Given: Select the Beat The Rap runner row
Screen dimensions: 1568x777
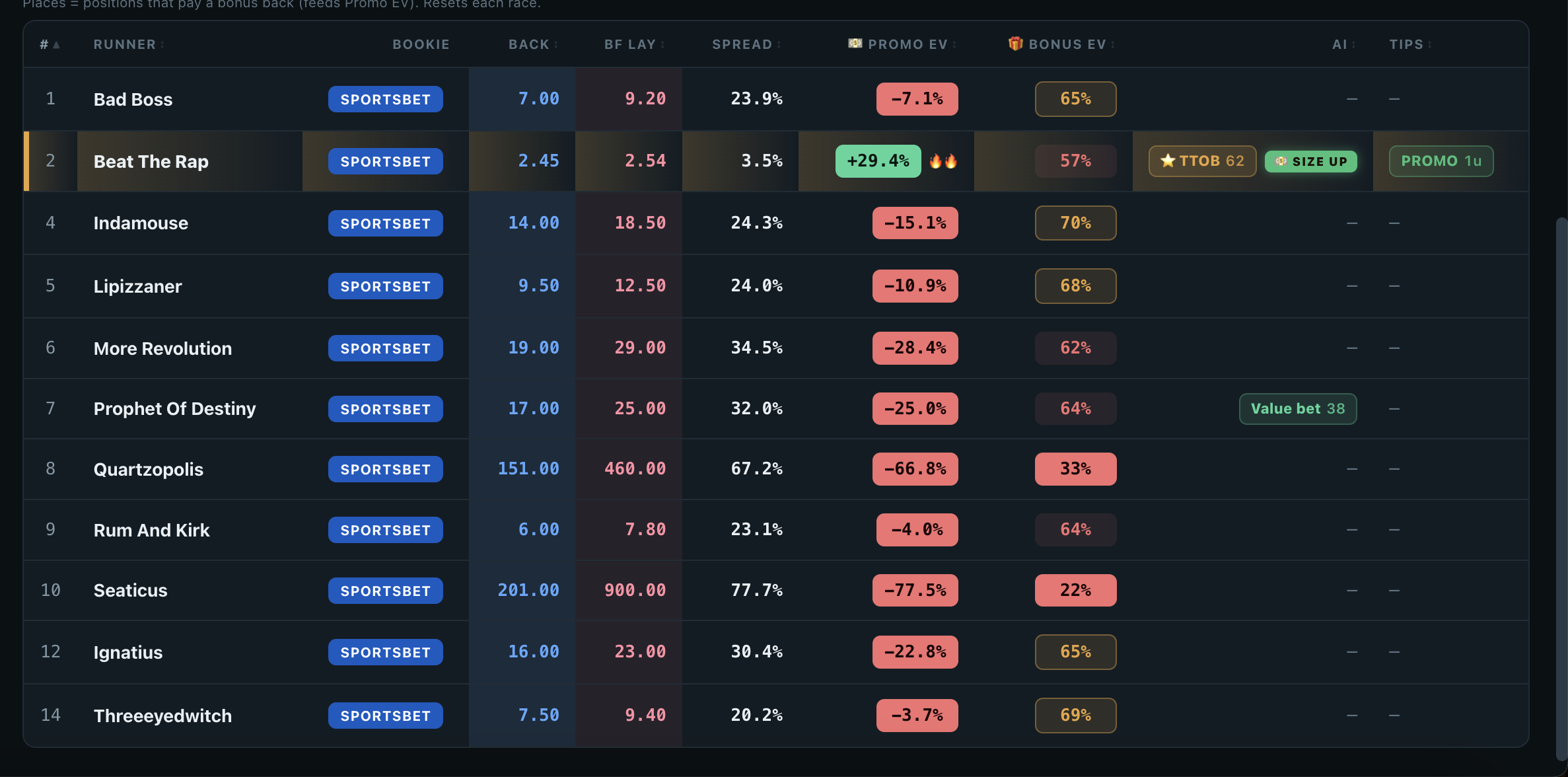Looking at the screenshot, I should (776, 161).
